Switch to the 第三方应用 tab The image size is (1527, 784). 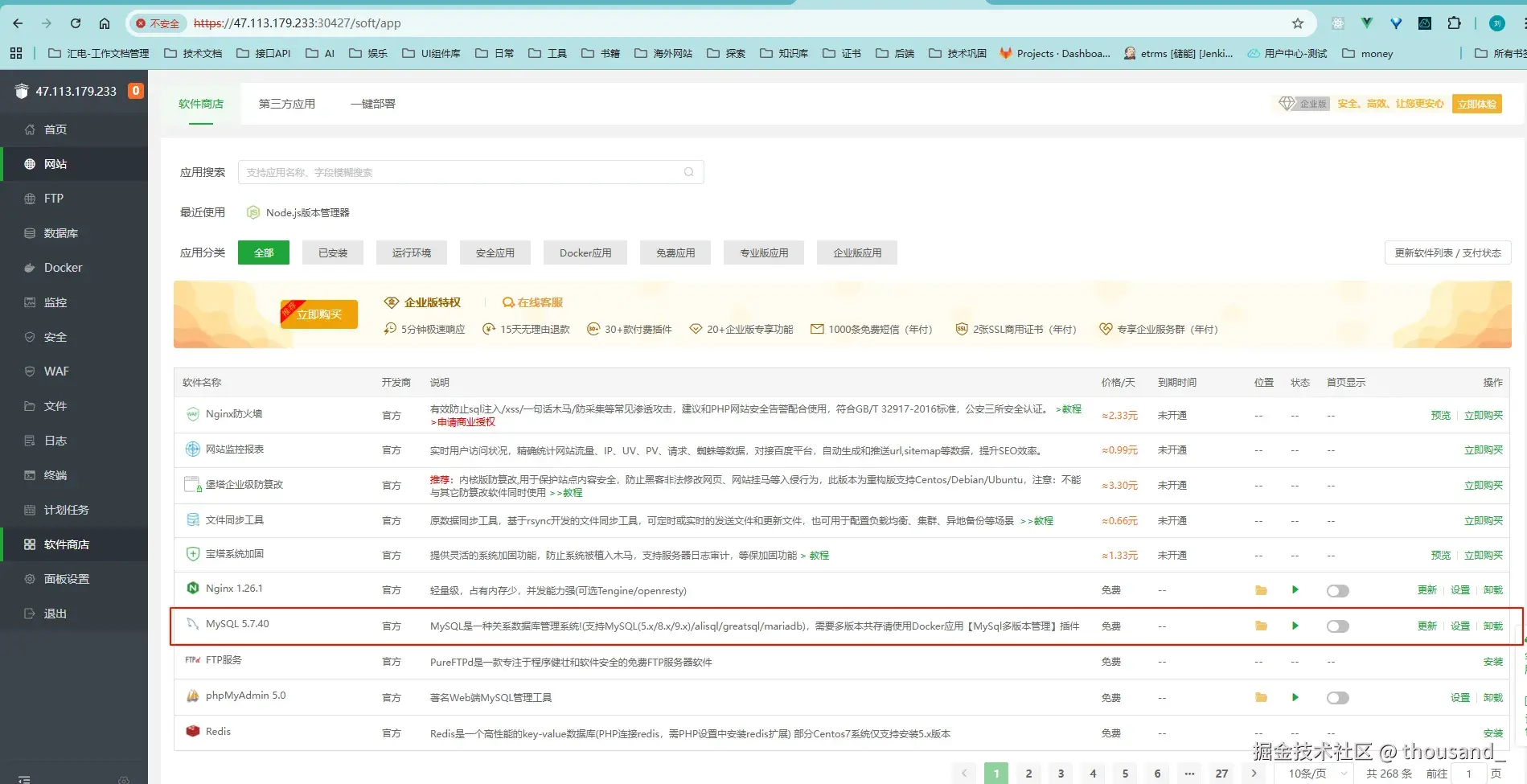click(286, 103)
